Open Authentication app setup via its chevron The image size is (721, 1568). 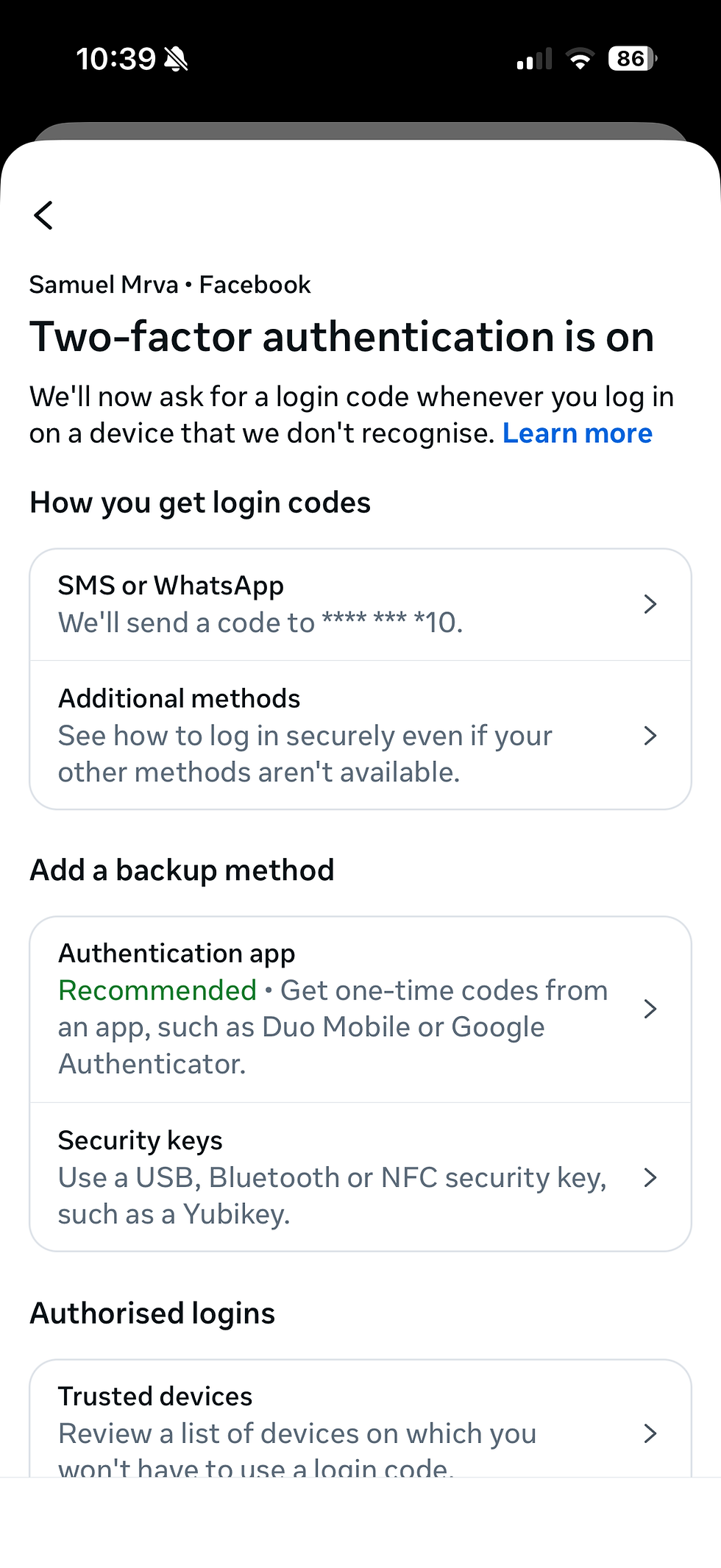[650, 1009]
